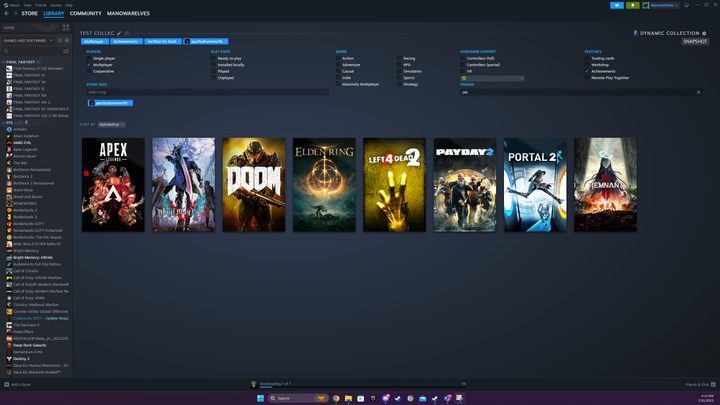This screenshot has width=720, height=405.
Task: Open sidebar advanced filter icon
Action: 66,51
